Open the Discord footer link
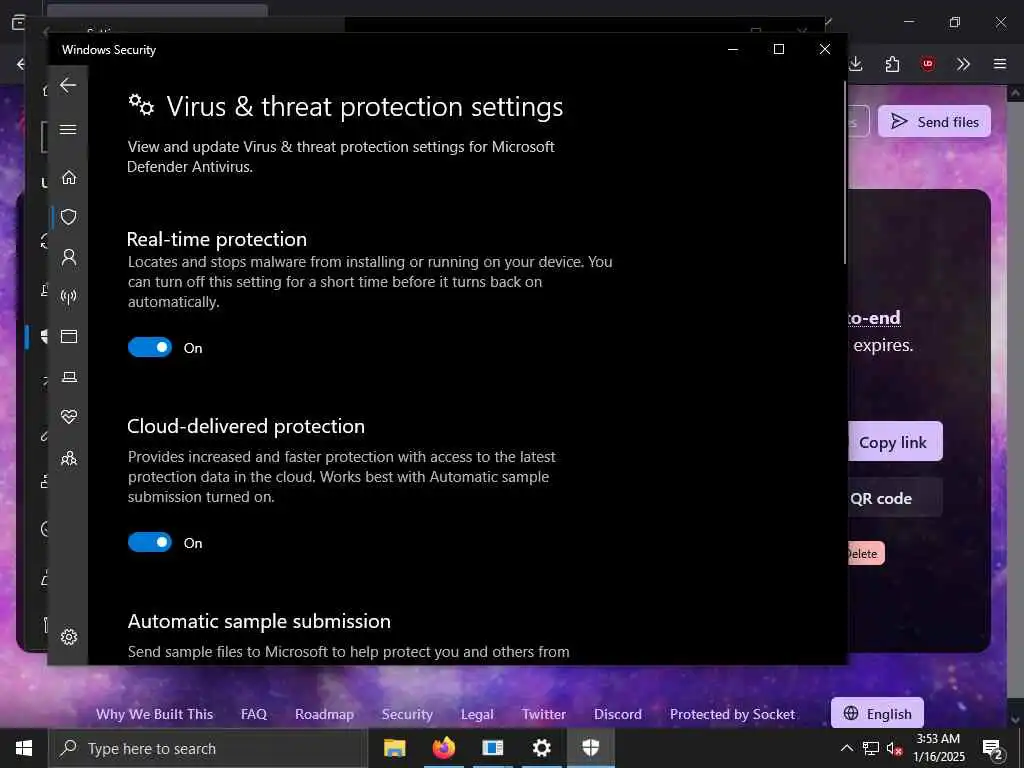The width and height of the screenshot is (1024, 768). click(617, 714)
